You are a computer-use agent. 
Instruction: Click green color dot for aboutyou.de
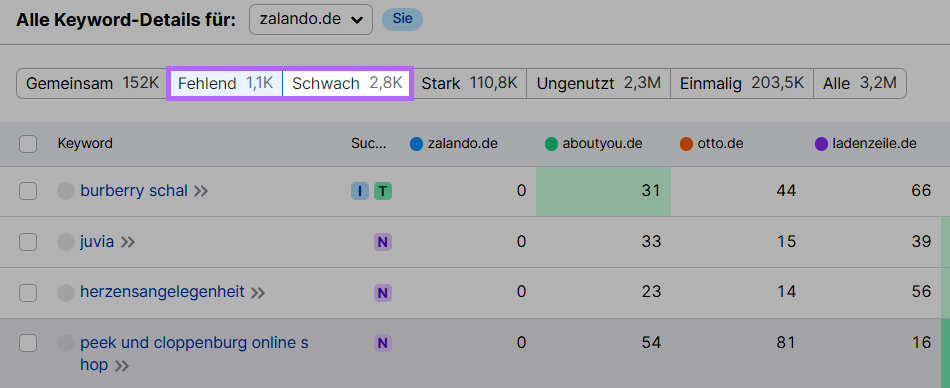[x=551, y=144]
